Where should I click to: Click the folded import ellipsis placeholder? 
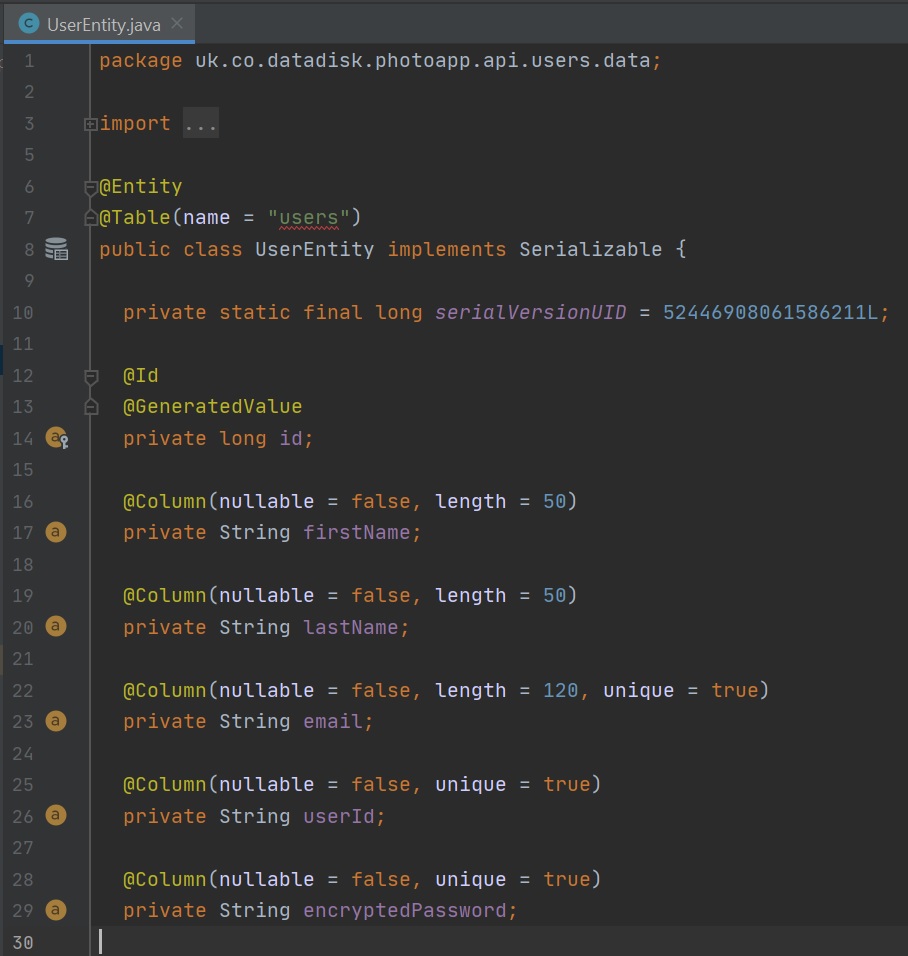[x=200, y=124]
